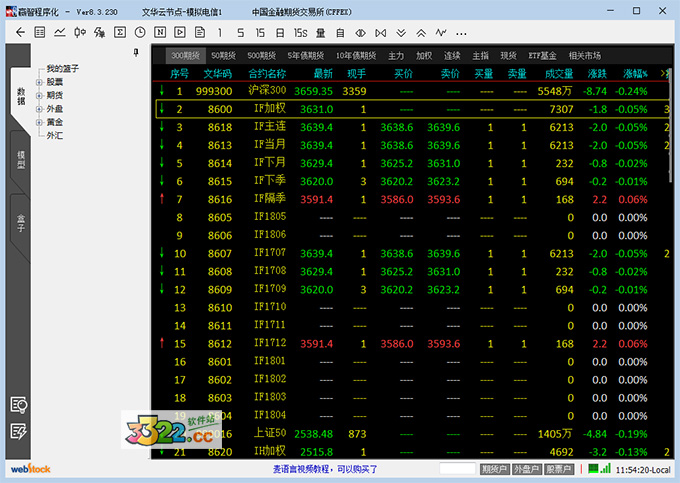Open the edit note icon on the sidebar

click(19, 431)
